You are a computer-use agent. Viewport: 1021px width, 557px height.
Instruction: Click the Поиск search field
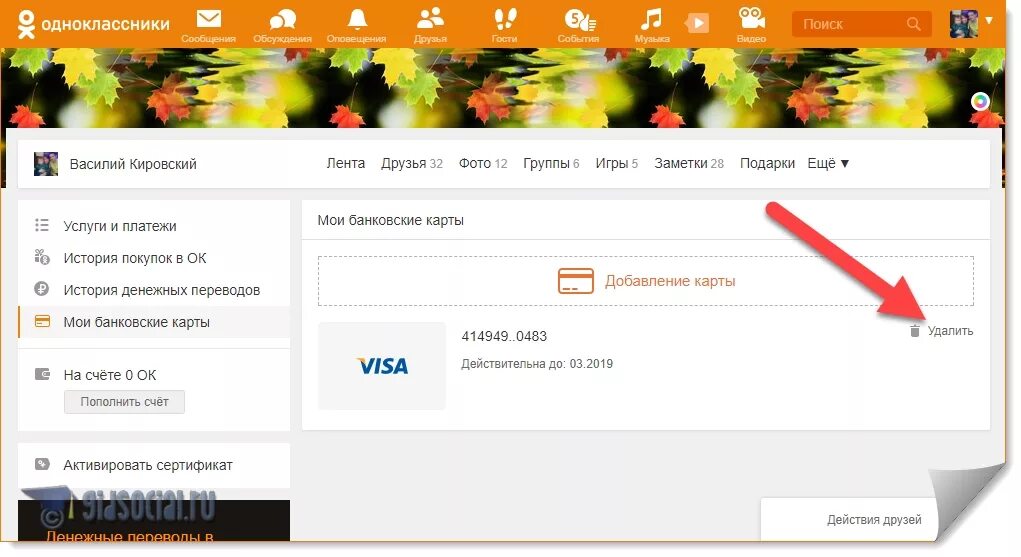pos(861,24)
